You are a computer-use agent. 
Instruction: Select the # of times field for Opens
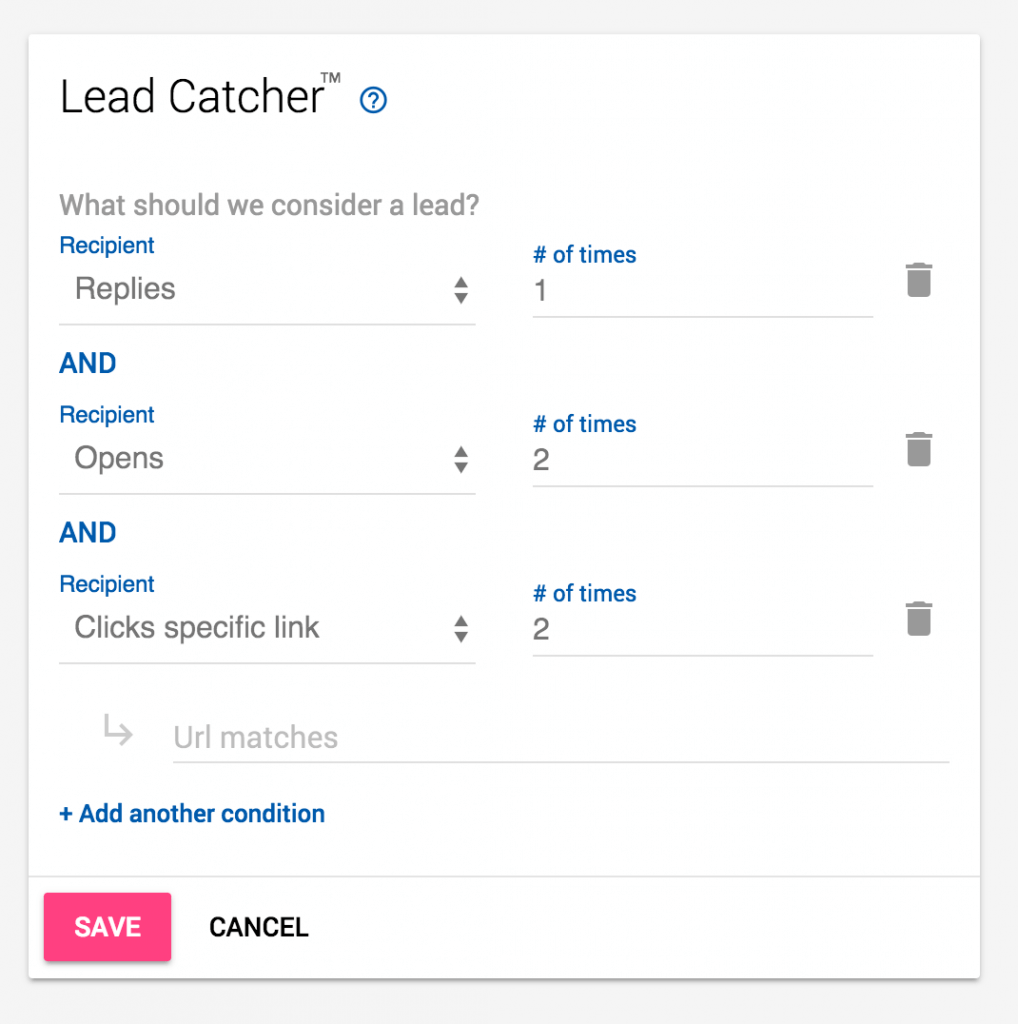(x=700, y=459)
